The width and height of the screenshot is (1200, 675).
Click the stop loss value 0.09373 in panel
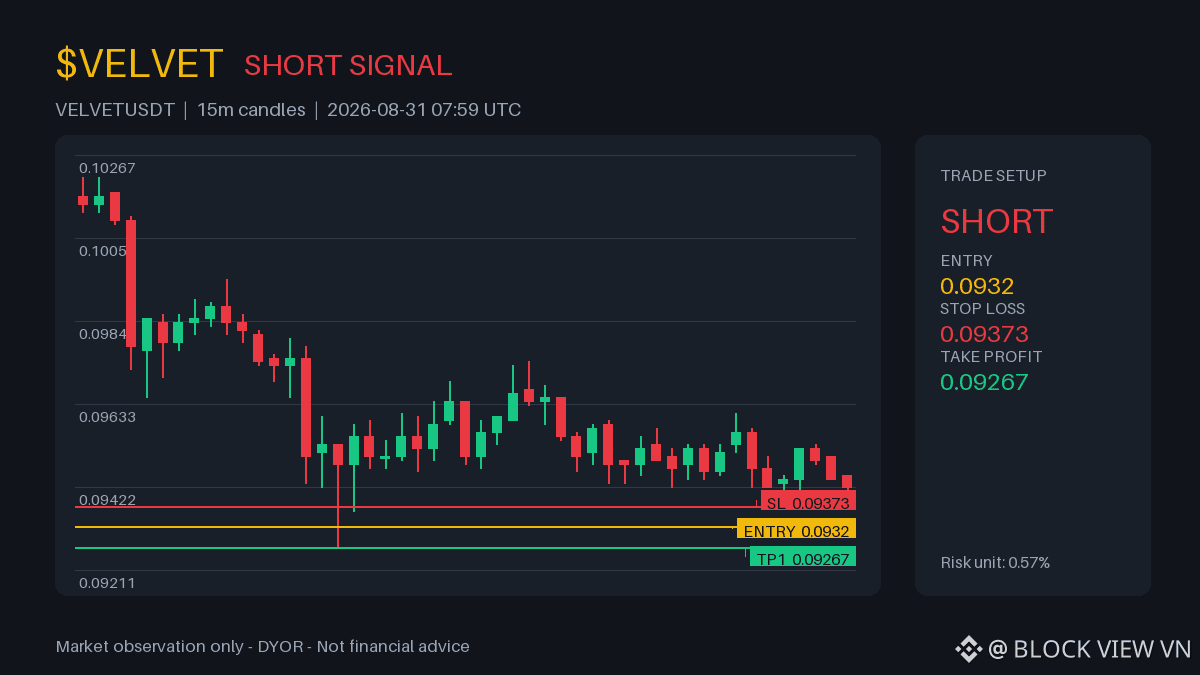pyautogui.click(x=984, y=334)
